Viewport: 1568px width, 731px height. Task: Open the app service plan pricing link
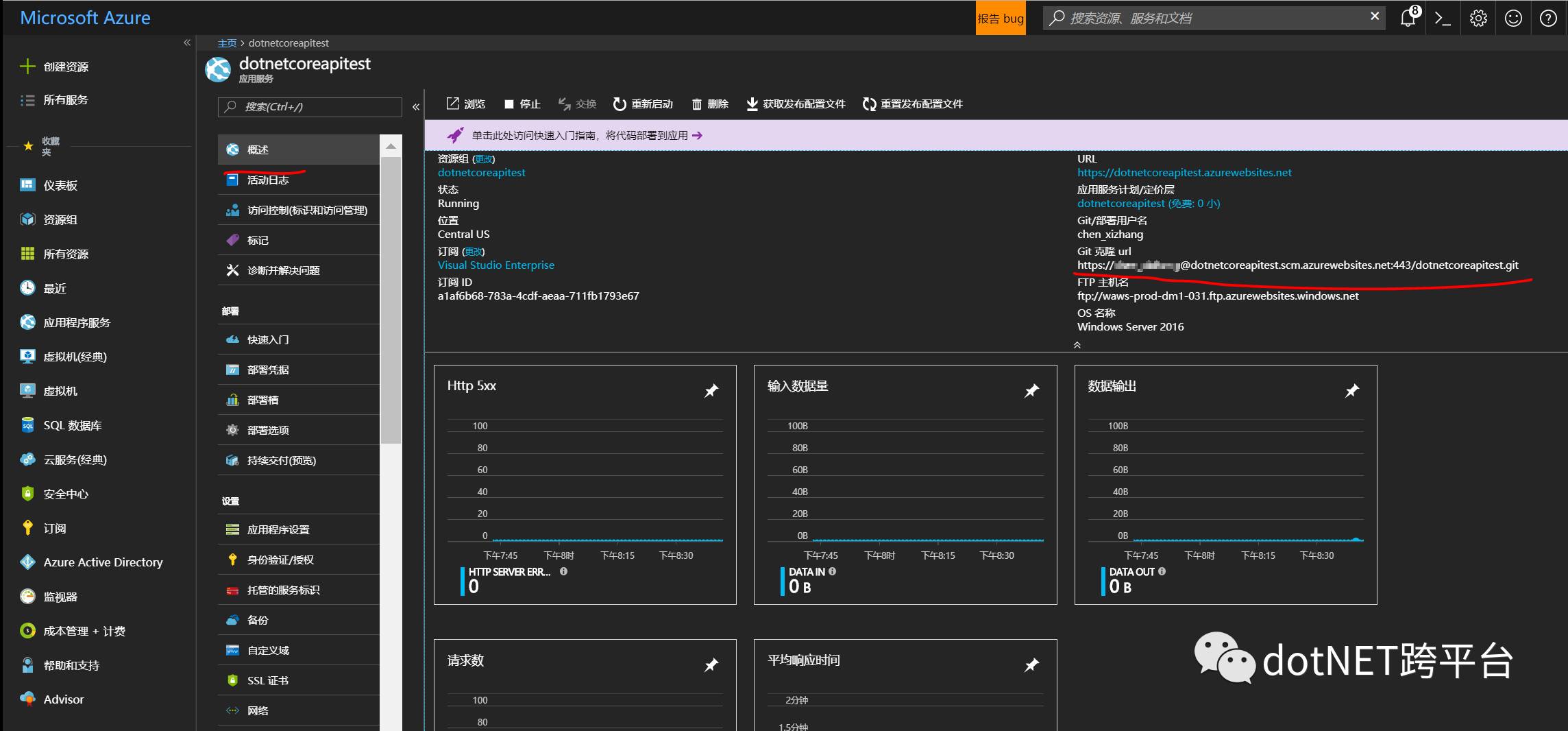click(x=1149, y=204)
